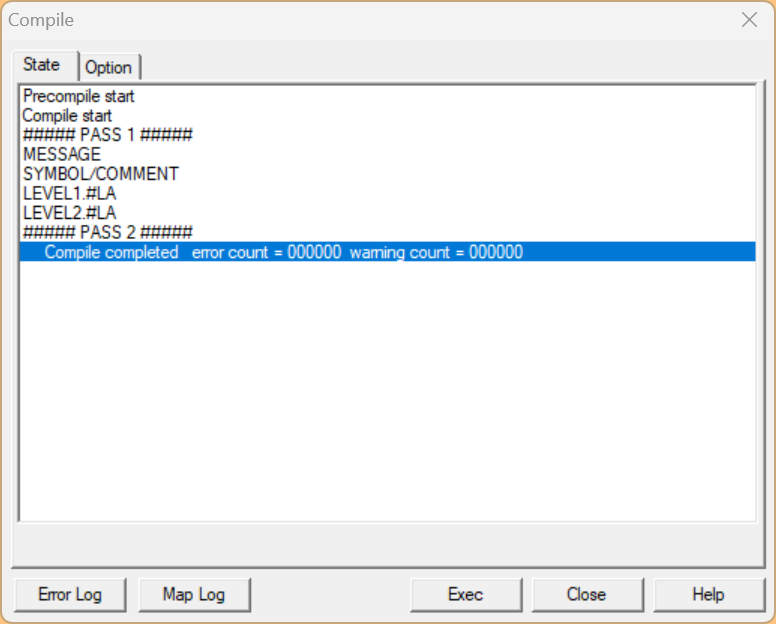Click the Exec button

[466, 594]
